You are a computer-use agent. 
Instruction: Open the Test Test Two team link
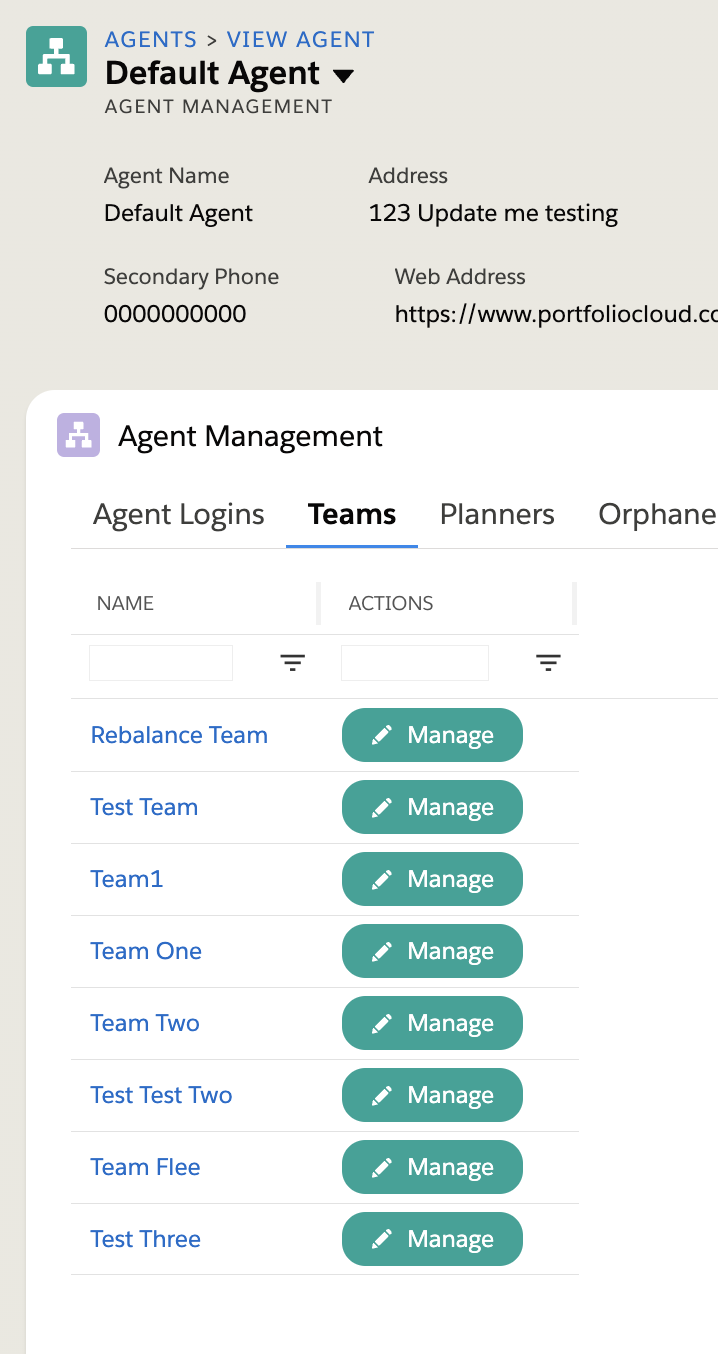coord(161,1095)
